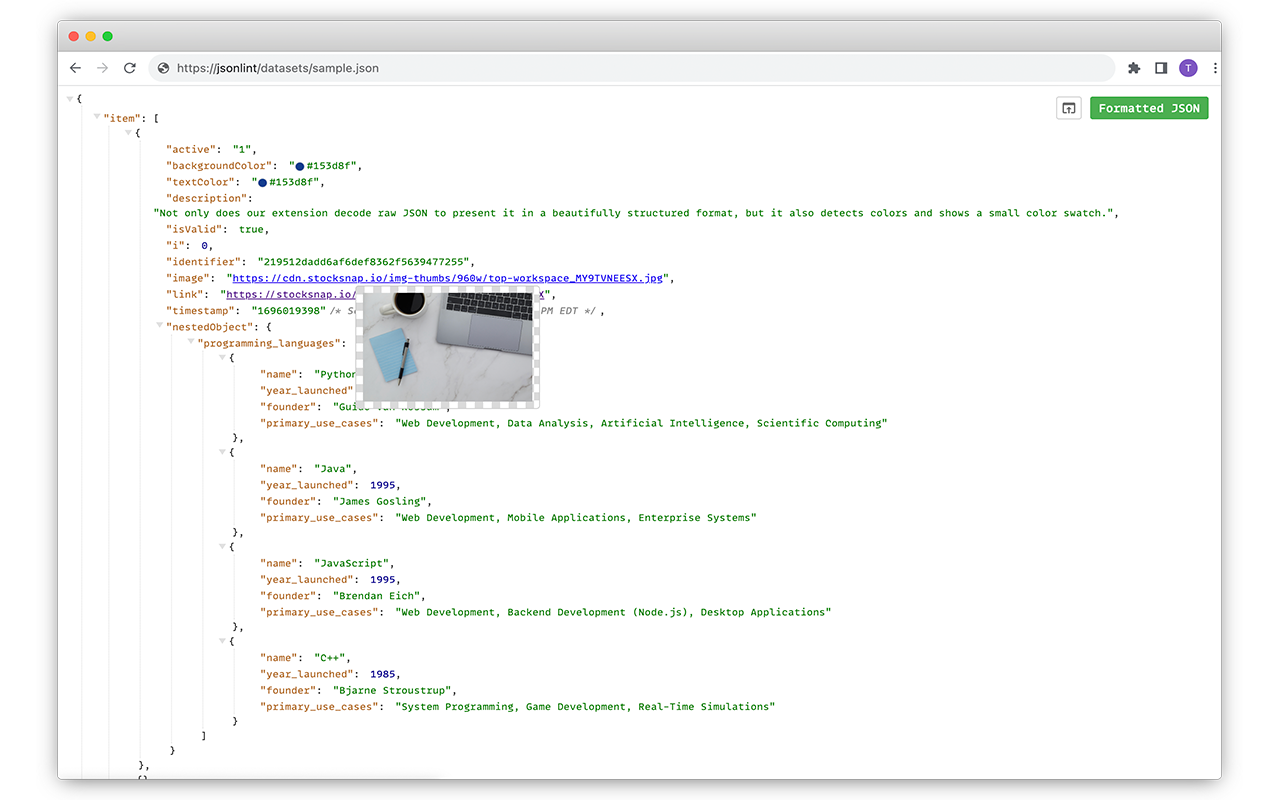This screenshot has width=1280, height=800.
Task: Click the forward navigation arrow
Action: point(103,68)
